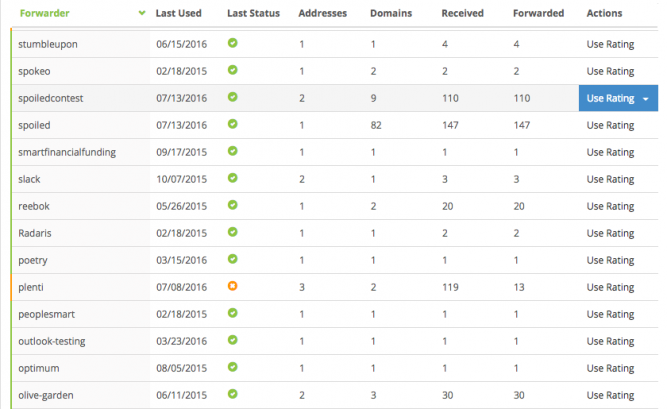Sort table by Forwarded header
Image resolution: width=667 pixels, height=409 pixels.
pos(538,13)
